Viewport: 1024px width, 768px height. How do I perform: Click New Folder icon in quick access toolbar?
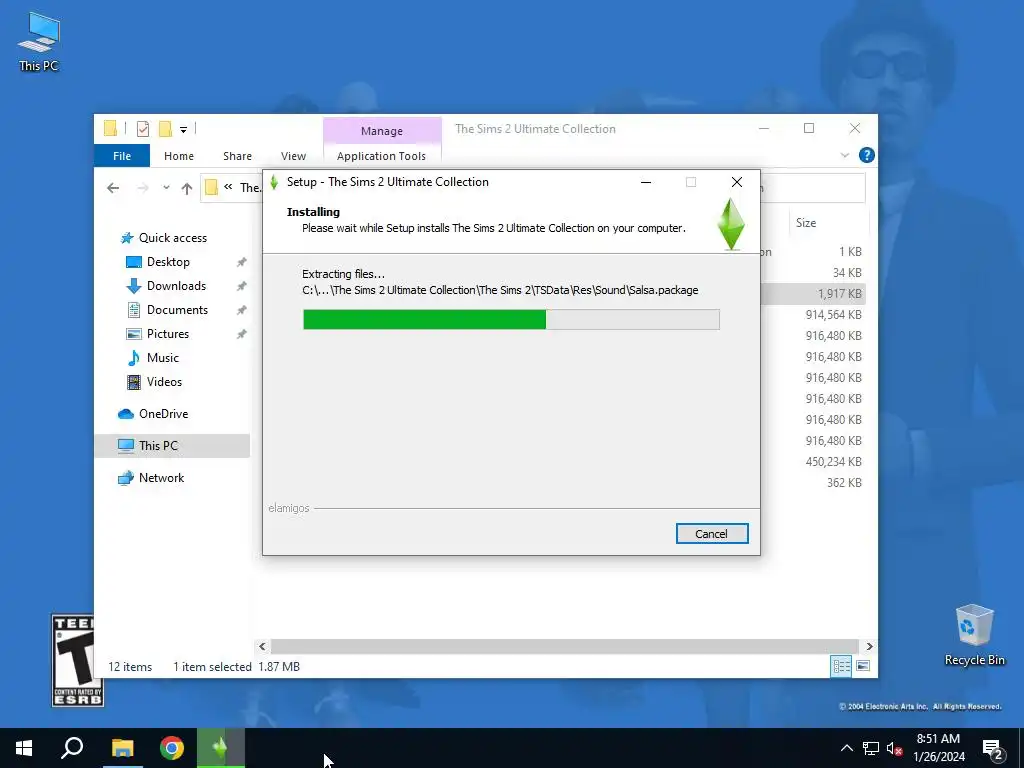(165, 129)
